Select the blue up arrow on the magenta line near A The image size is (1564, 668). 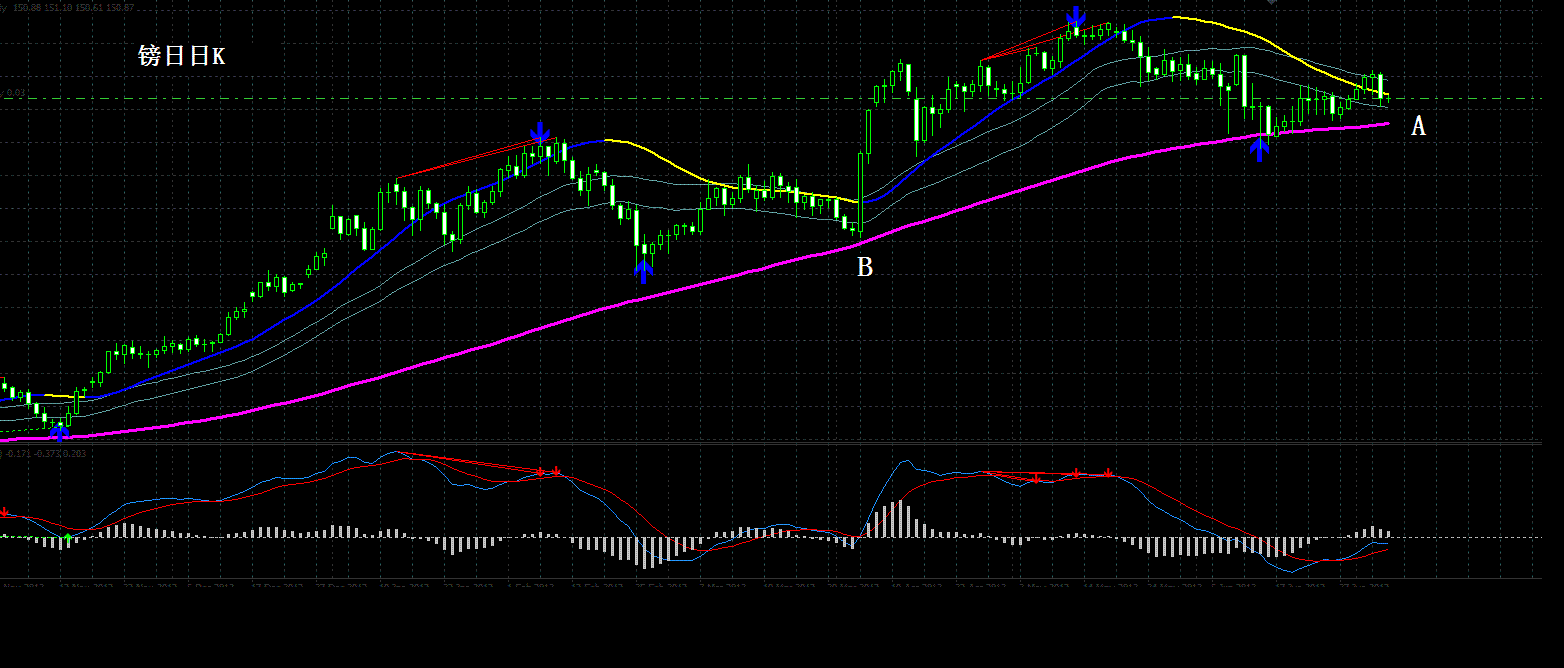pyautogui.click(x=1260, y=149)
